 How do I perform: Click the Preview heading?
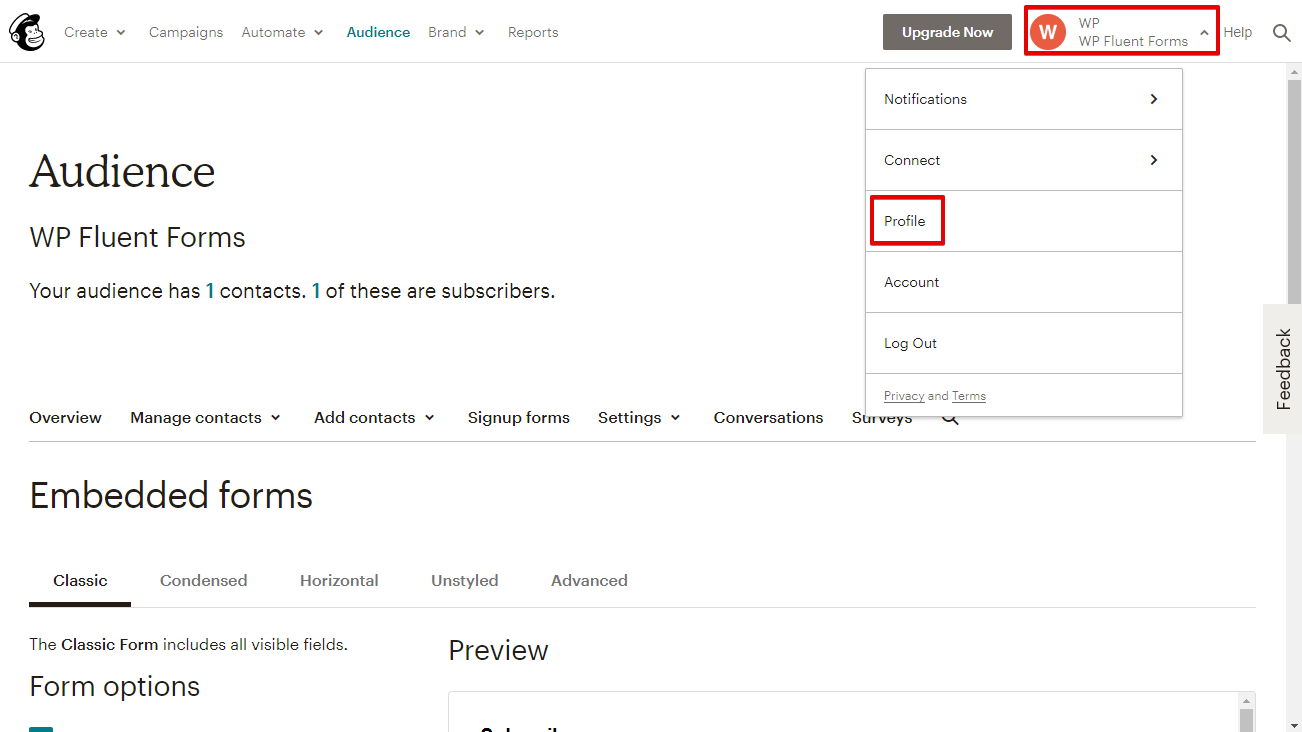tap(499, 651)
